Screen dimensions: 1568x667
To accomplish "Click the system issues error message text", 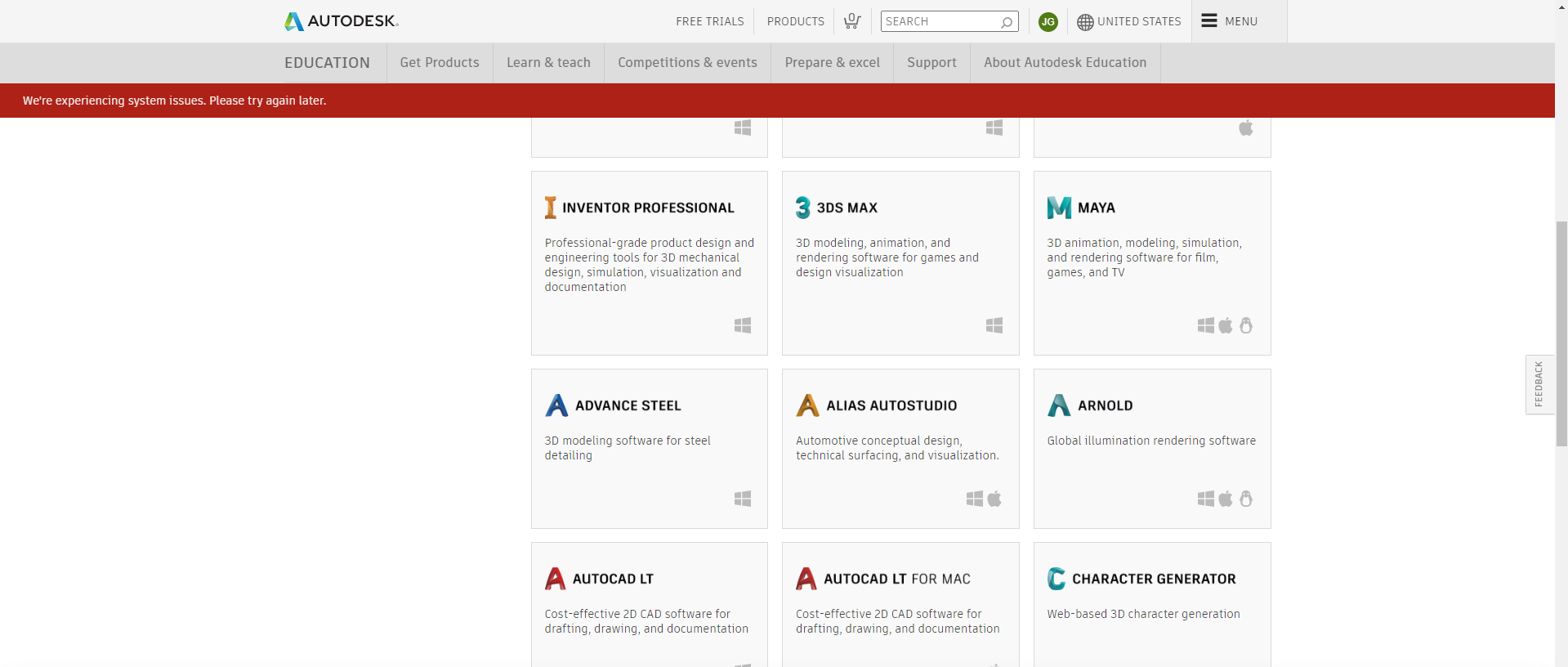I will (174, 101).
